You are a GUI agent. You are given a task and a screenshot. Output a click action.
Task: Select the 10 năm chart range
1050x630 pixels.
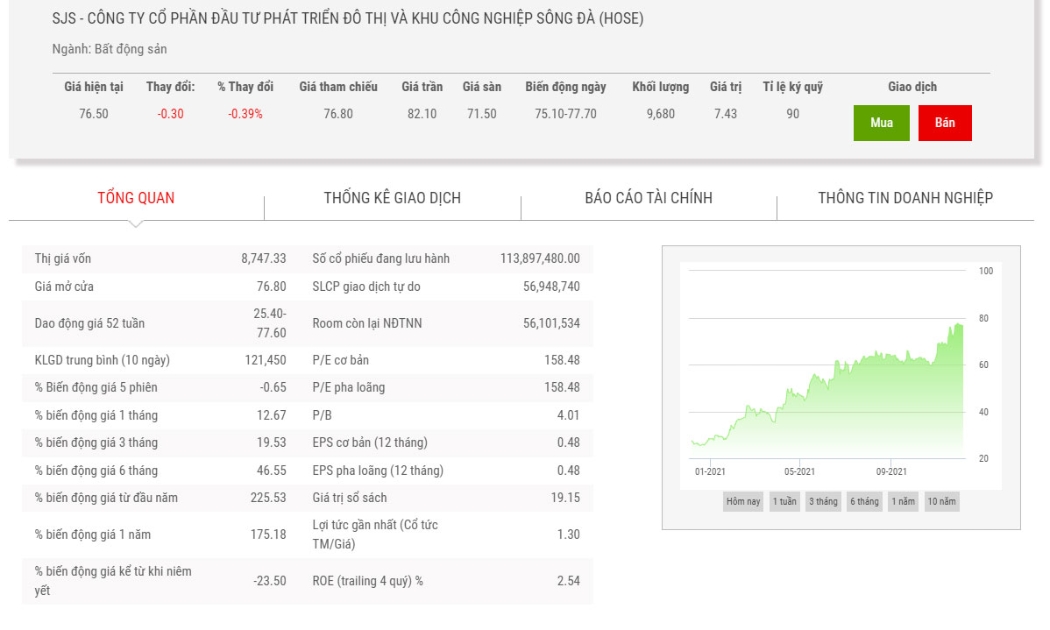click(x=942, y=501)
